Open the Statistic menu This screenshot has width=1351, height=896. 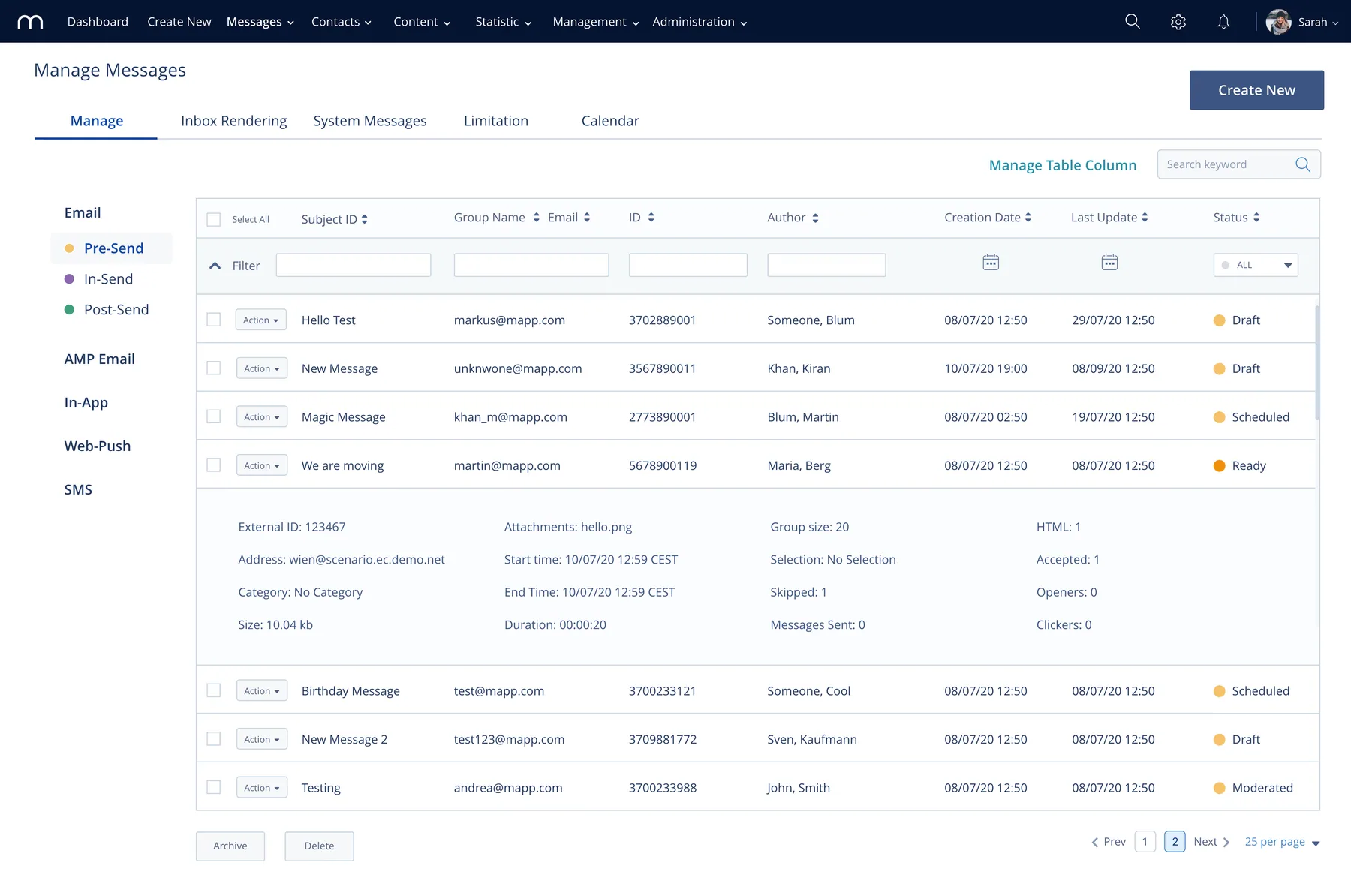503,22
